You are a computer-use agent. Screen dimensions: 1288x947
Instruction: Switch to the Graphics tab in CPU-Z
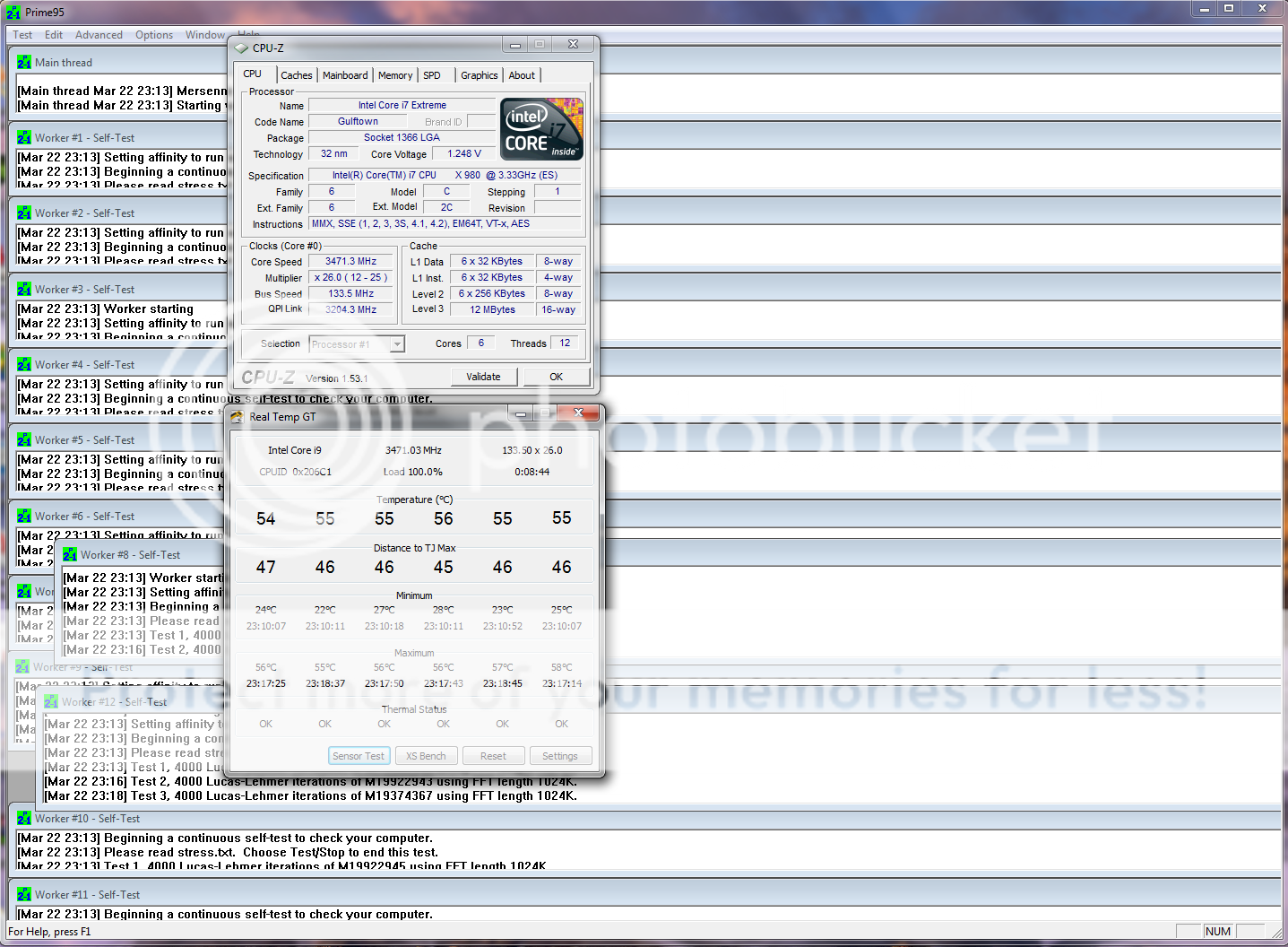[x=479, y=75]
